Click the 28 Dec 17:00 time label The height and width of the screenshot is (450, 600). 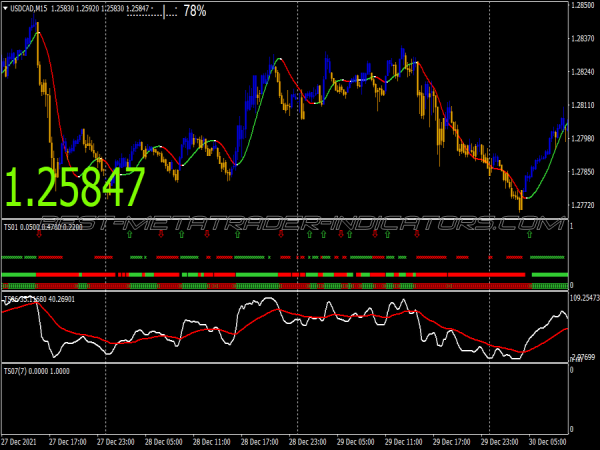tap(259, 442)
